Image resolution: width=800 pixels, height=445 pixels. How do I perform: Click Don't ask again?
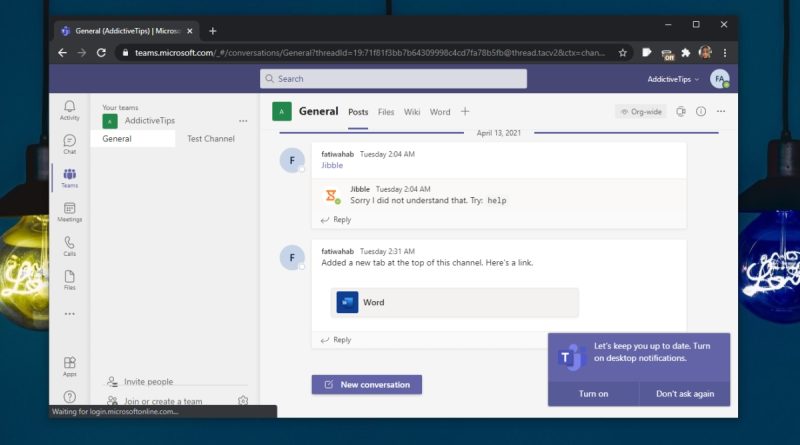pos(685,394)
